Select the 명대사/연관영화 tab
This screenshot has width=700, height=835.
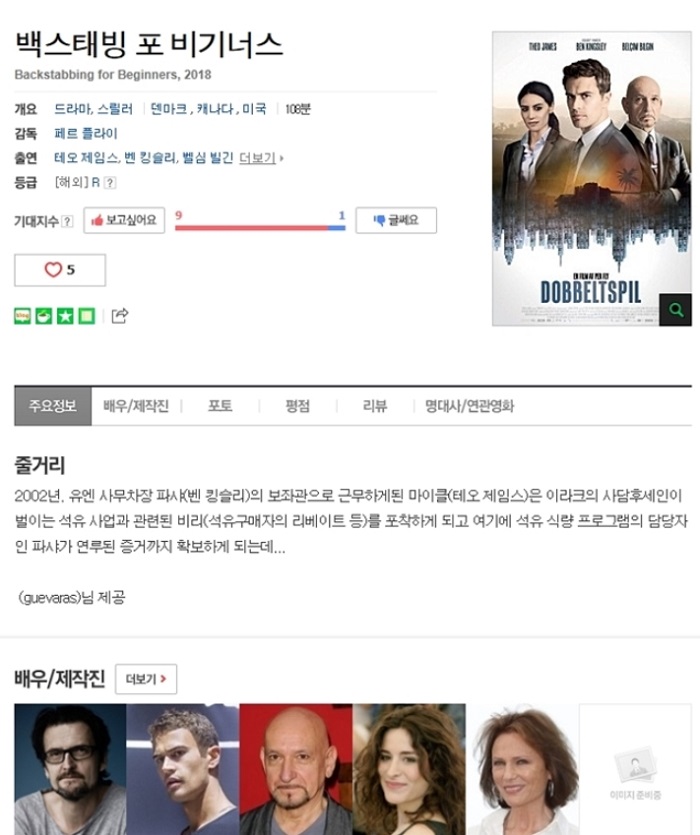coord(469,406)
